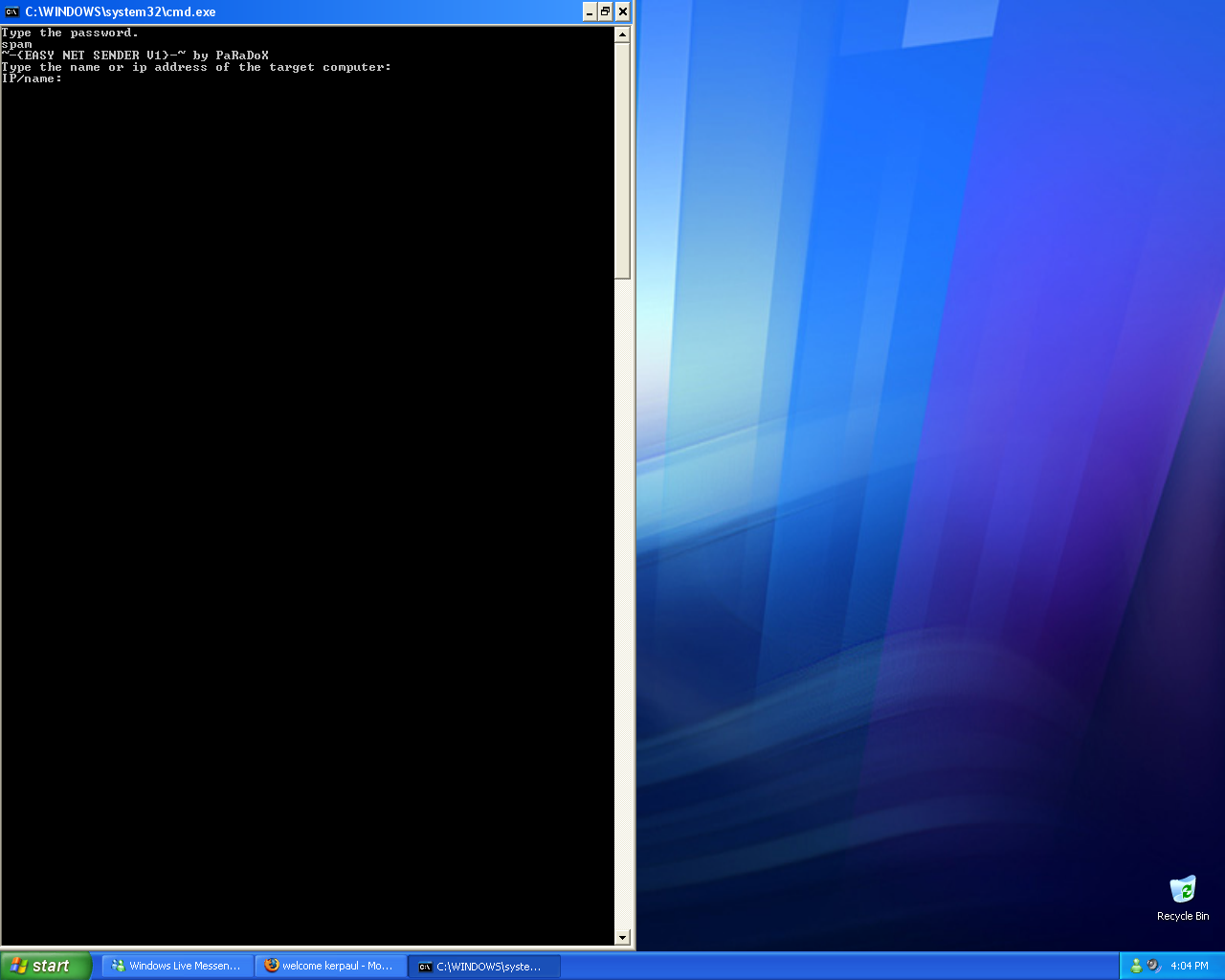
Task: Click the scrollbar down arrow
Action: (x=623, y=937)
